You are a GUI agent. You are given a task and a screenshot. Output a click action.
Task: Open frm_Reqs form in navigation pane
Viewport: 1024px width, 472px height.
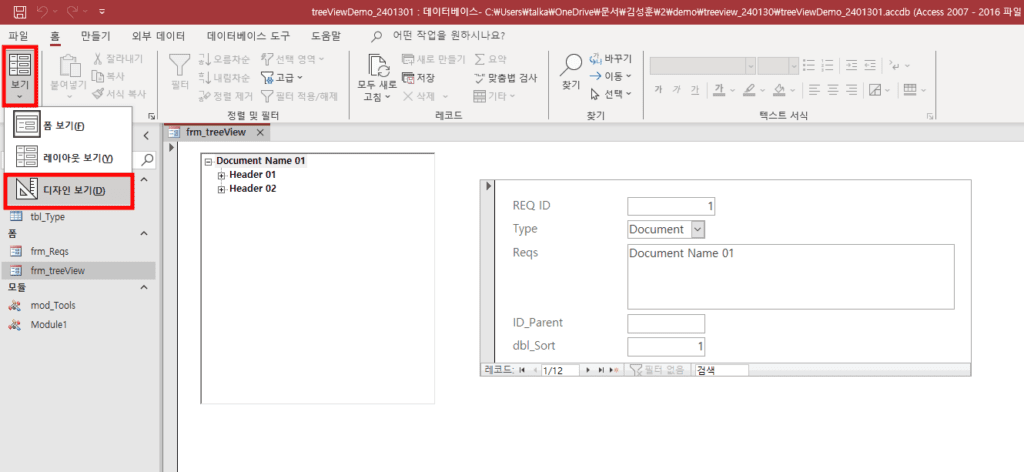click(x=50, y=251)
